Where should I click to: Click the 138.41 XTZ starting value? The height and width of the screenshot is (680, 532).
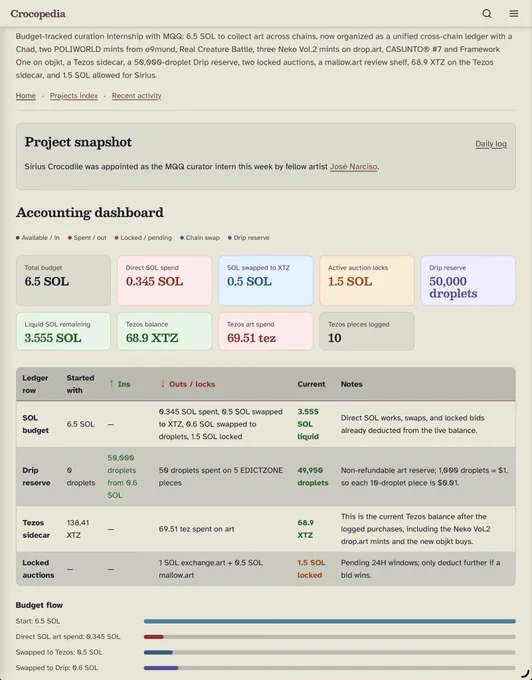(x=78, y=529)
